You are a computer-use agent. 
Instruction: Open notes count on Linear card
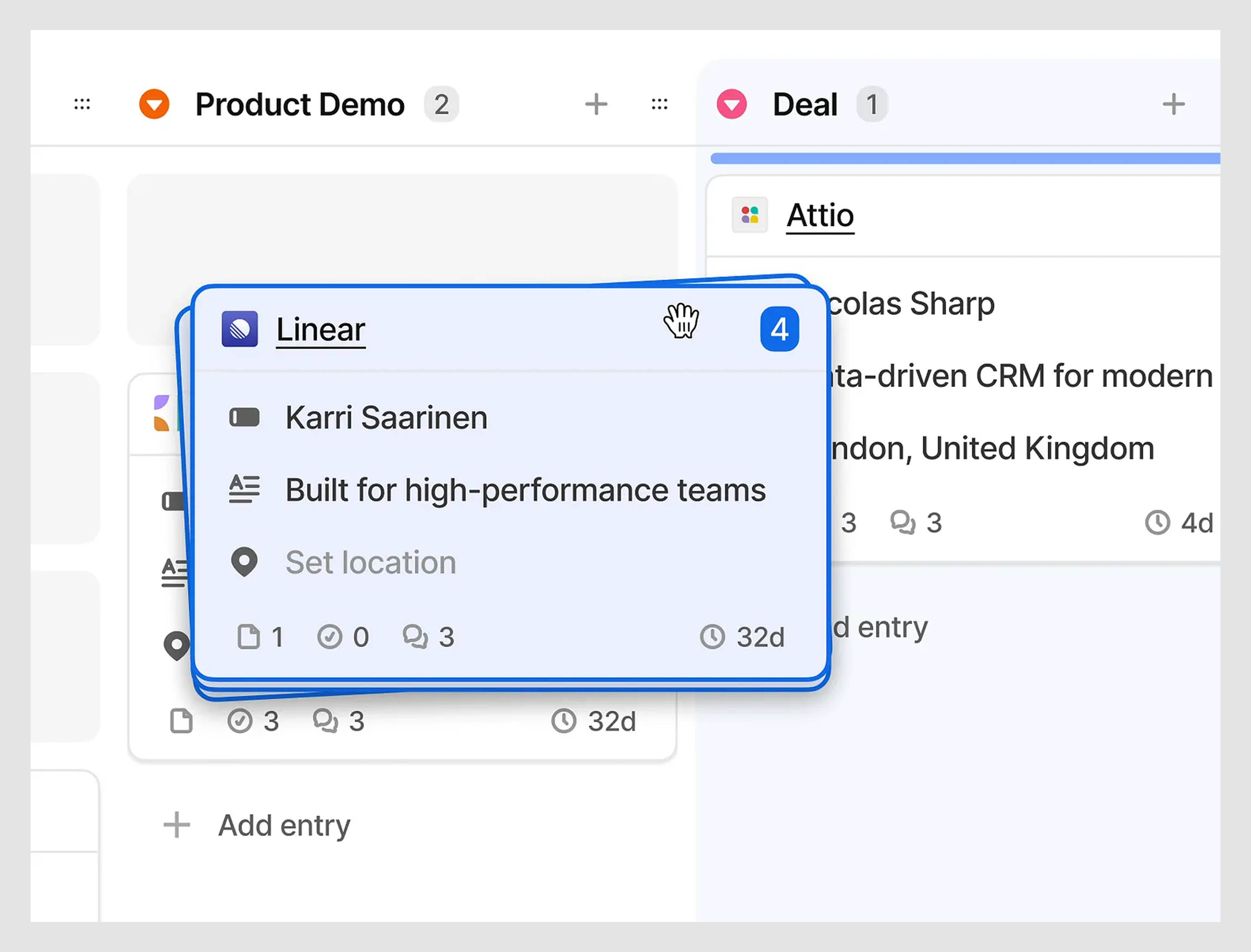click(260, 637)
